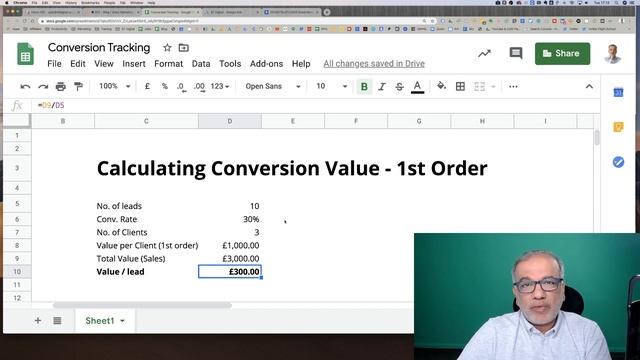Rename the Conversion Tracking document title

(x=99, y=48)
